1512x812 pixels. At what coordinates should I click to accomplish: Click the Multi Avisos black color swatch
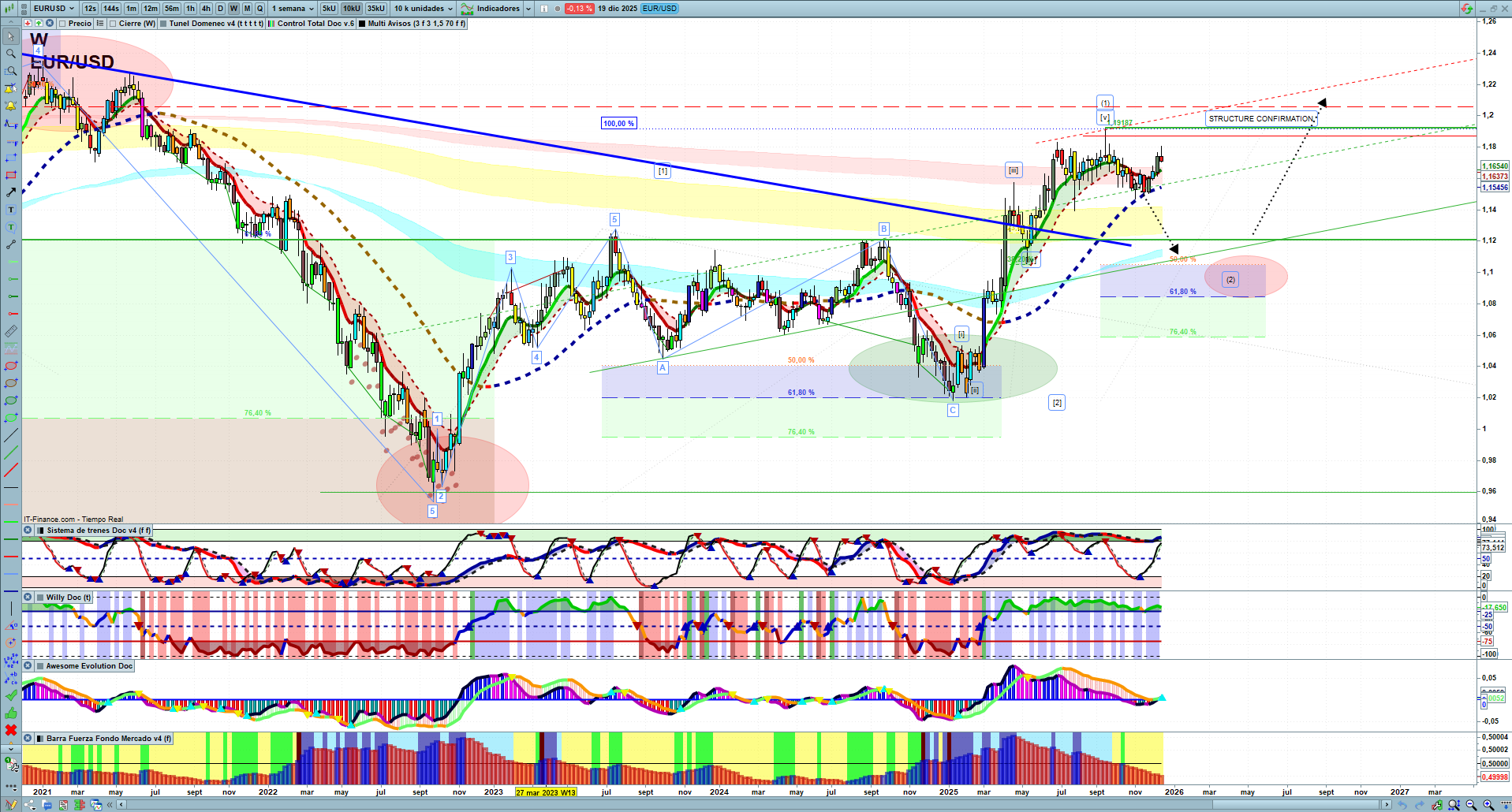pos(362,24)
